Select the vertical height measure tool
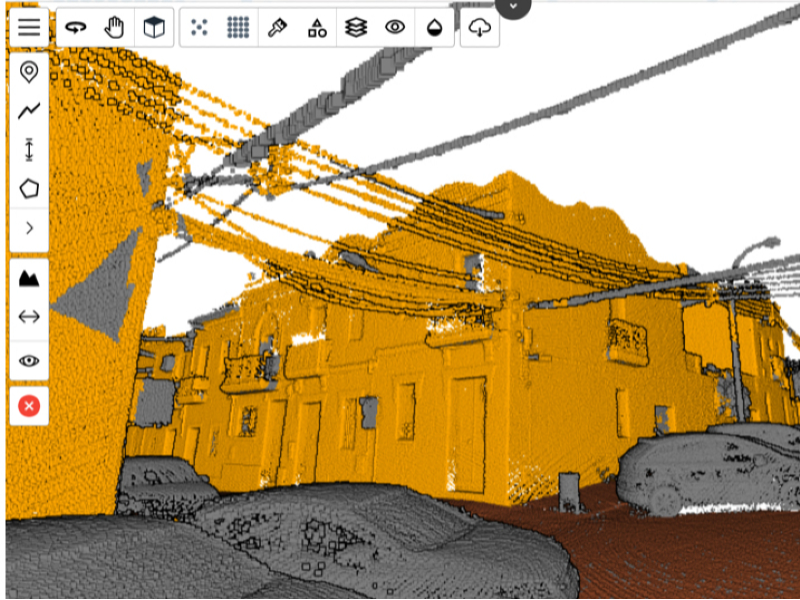This screenshot has width=800, height=600. 29,150
